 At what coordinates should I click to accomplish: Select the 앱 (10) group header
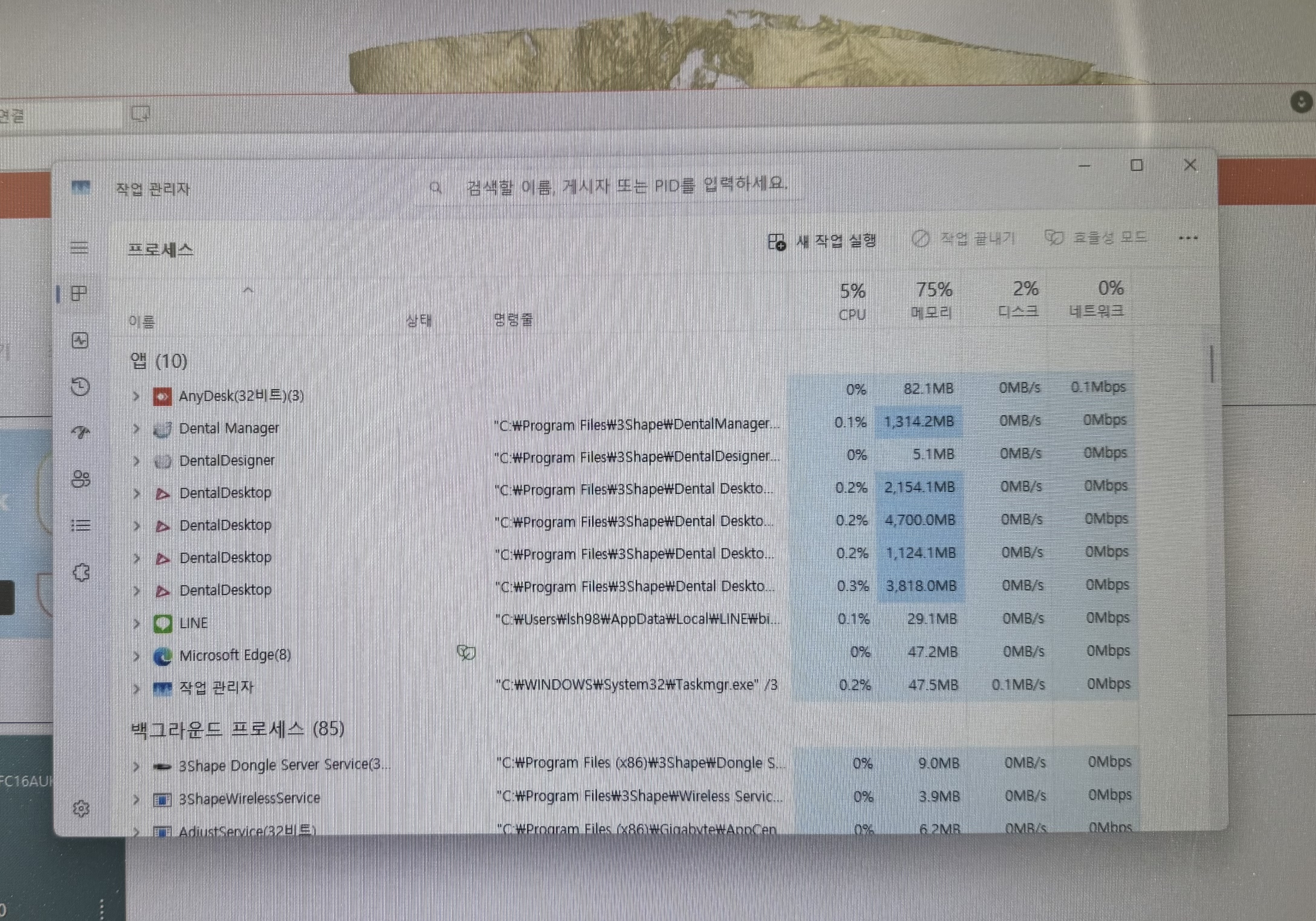click(x=159, y=361)
